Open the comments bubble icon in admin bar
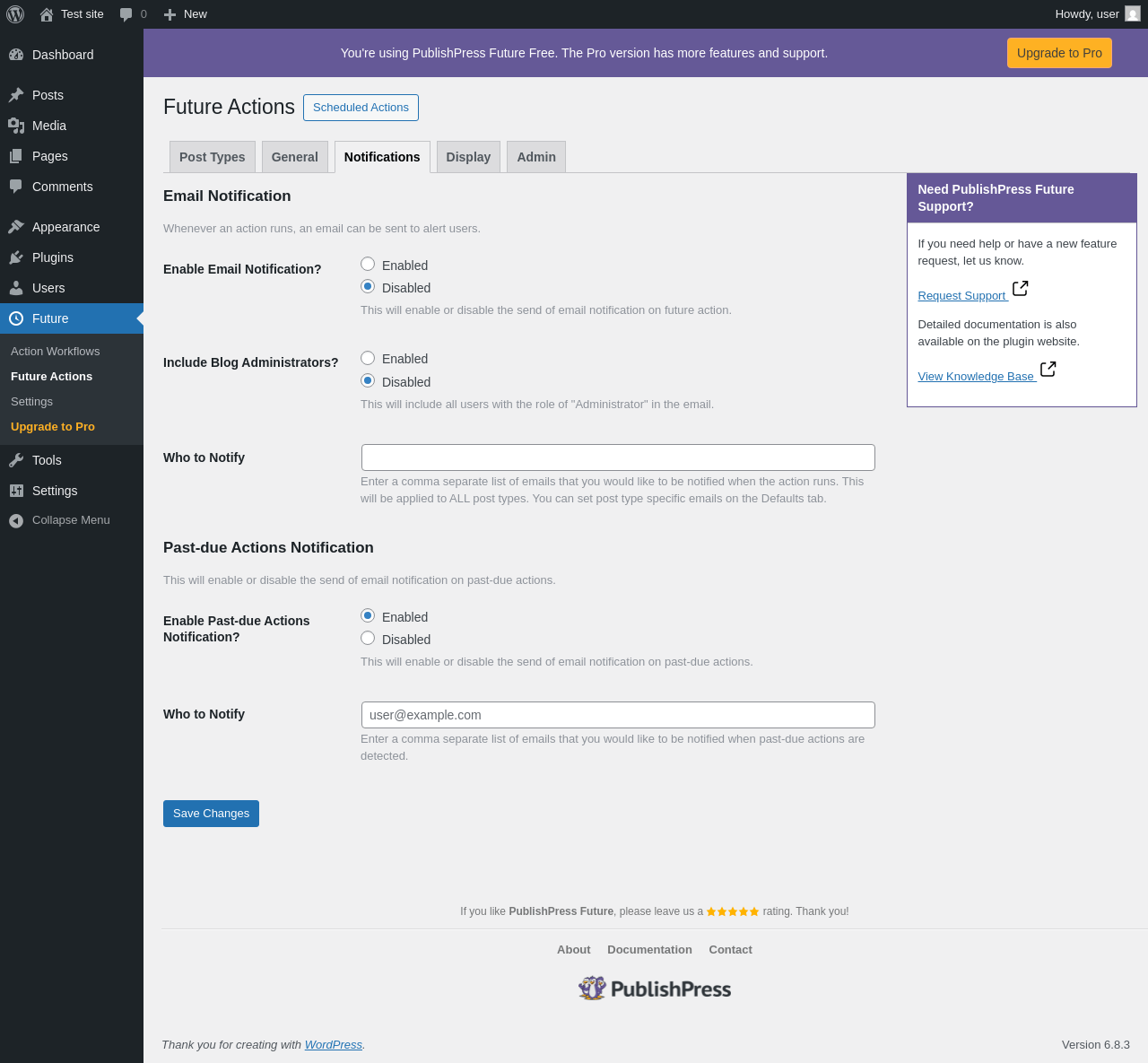The image size is (1148, 1063). point(126,14)
